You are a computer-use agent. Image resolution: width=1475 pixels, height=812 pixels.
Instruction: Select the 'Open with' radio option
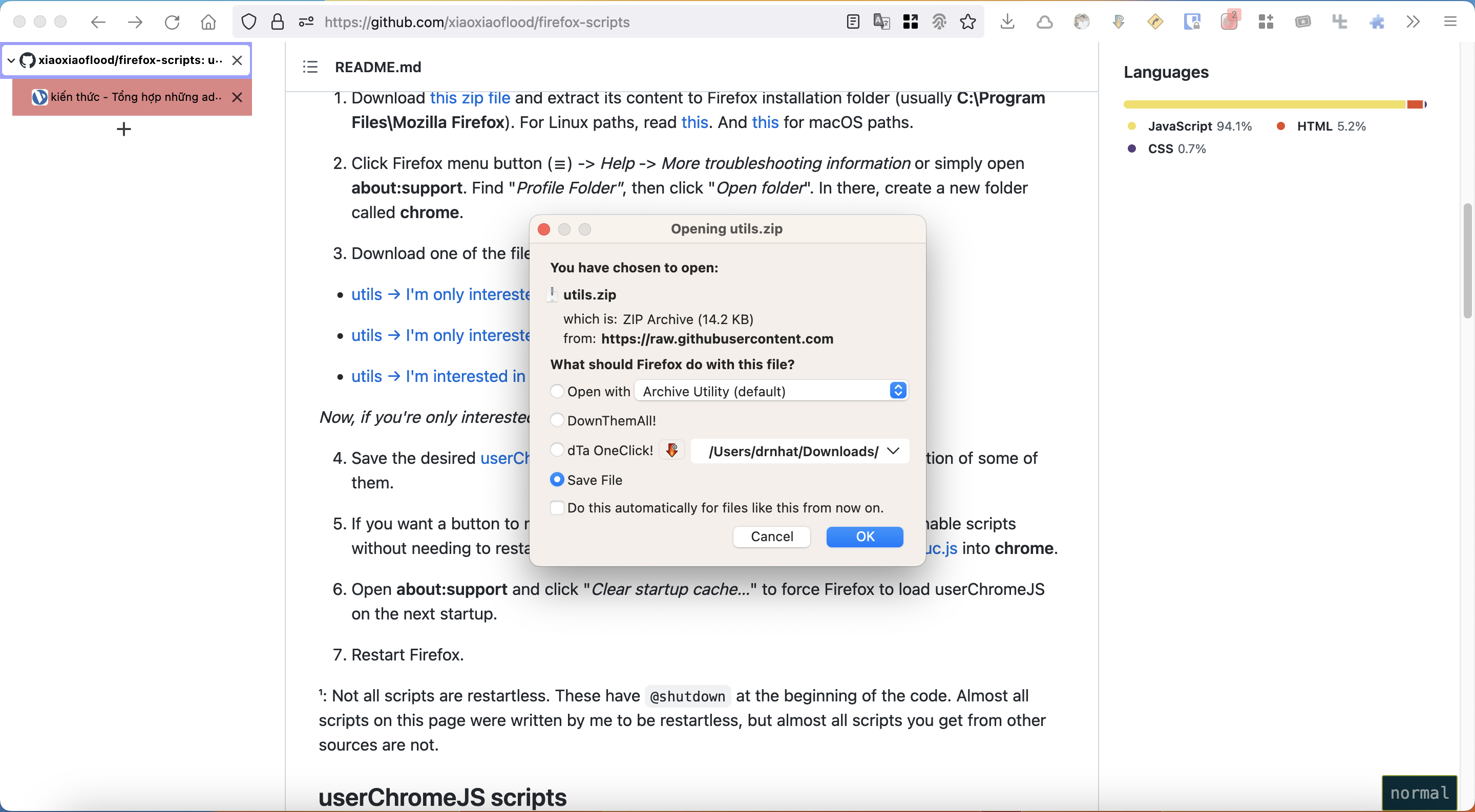[x=557, y=391]
